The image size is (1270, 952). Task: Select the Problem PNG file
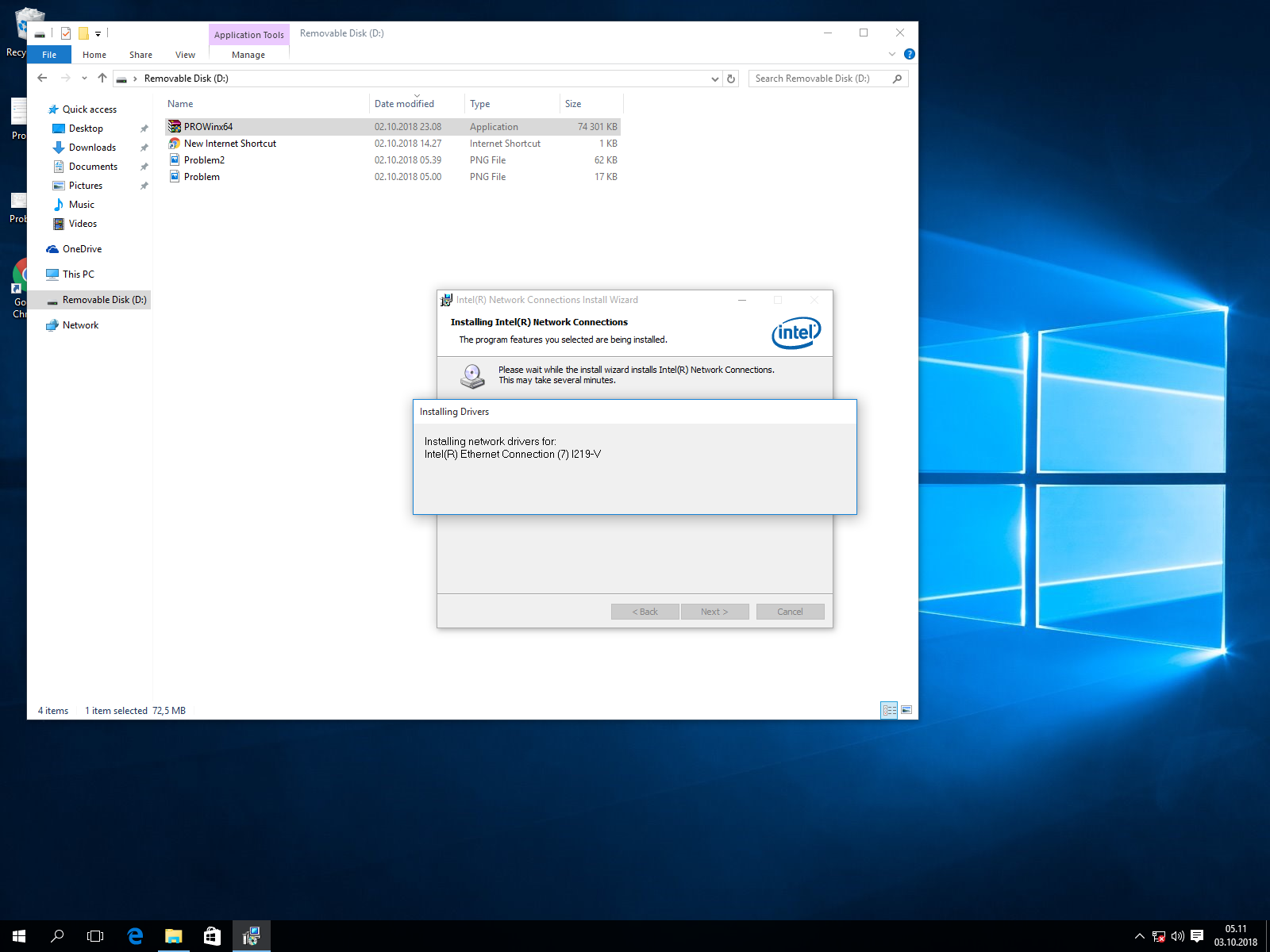pos(392,177)
